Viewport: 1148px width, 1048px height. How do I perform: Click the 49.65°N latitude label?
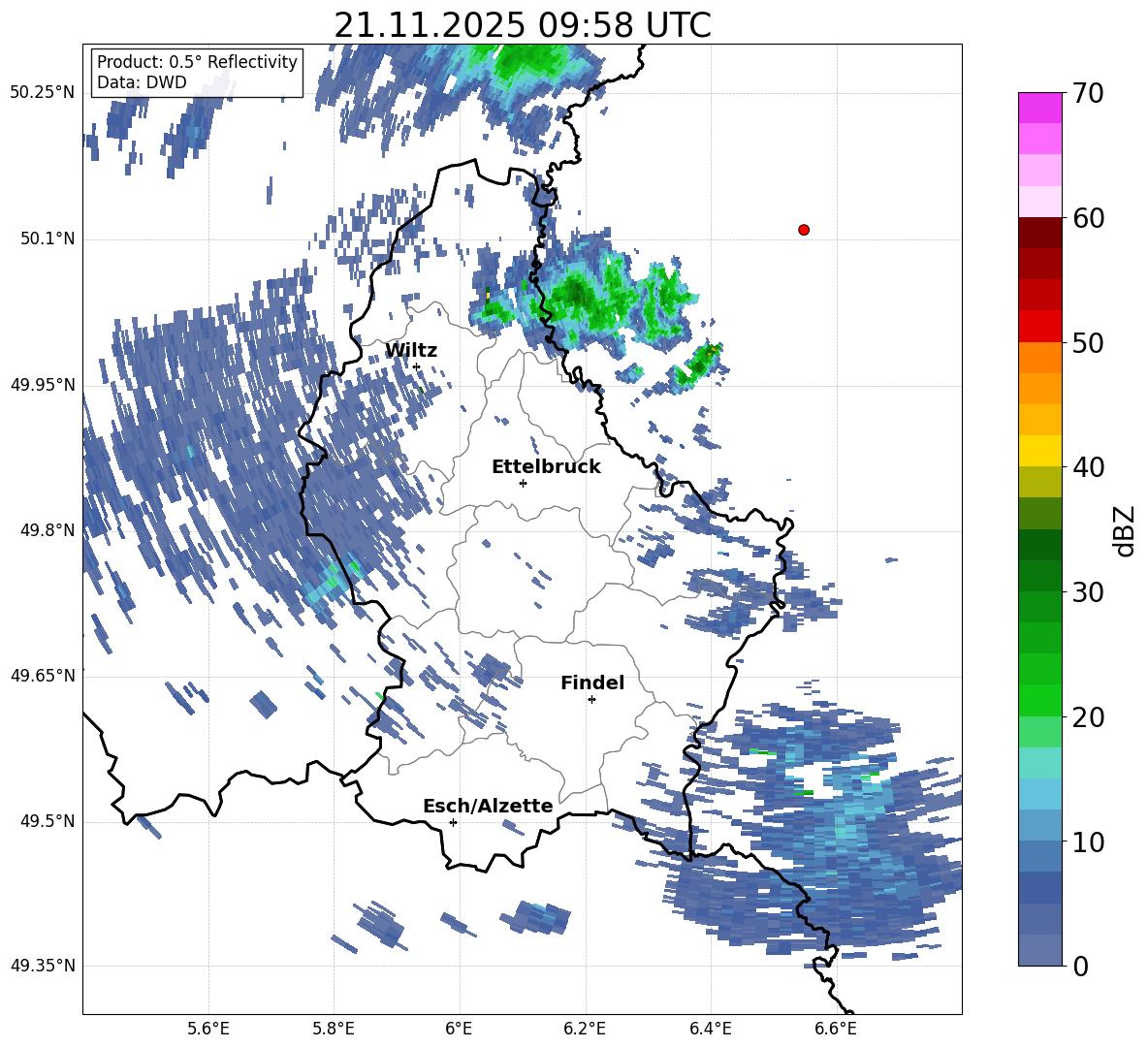click(43, 676)
